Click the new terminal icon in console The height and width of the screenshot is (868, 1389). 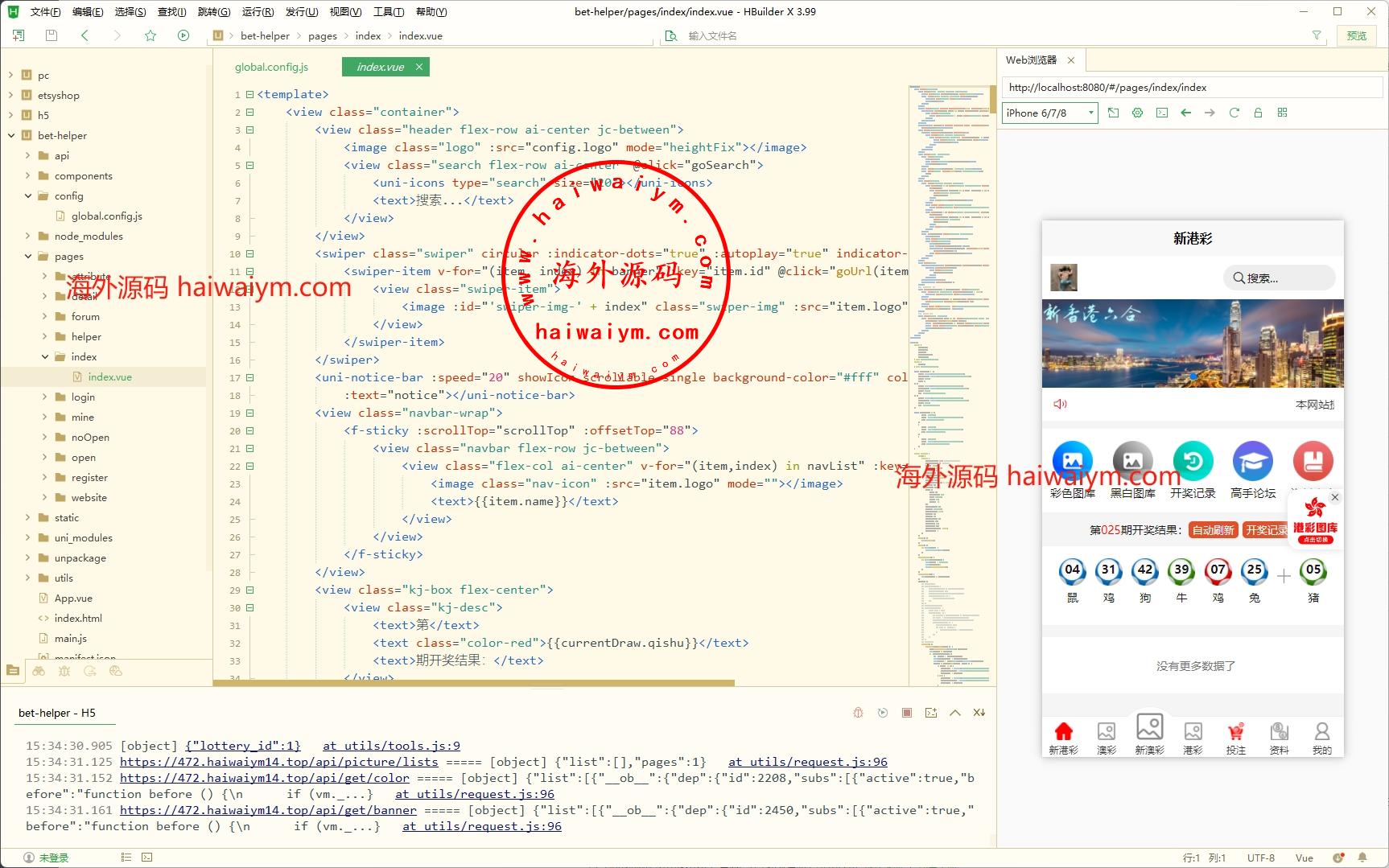click(931, 713)
